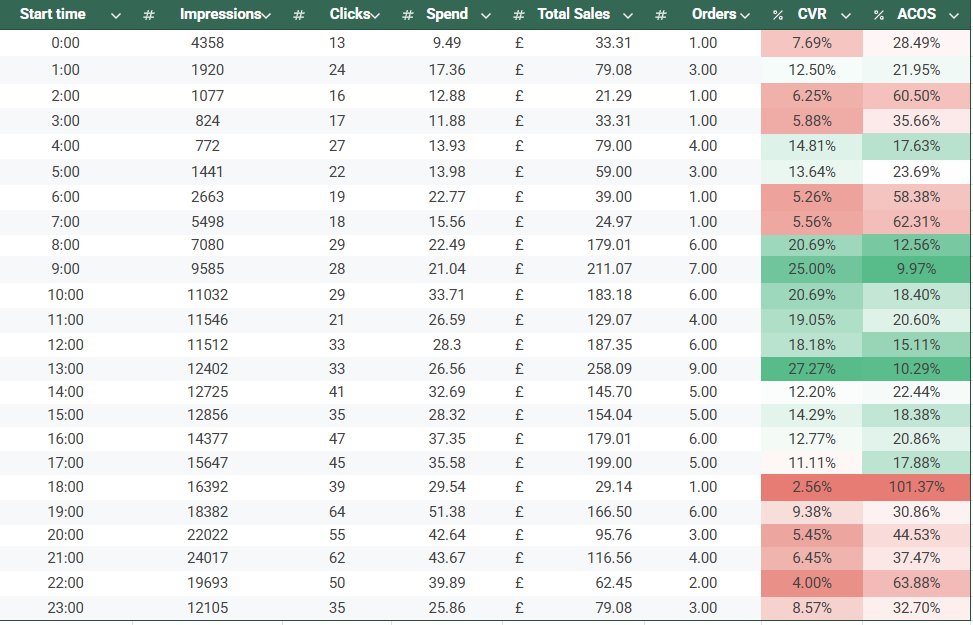Click the Start time header label
973x625 pixels.
(x=52, y=14)
